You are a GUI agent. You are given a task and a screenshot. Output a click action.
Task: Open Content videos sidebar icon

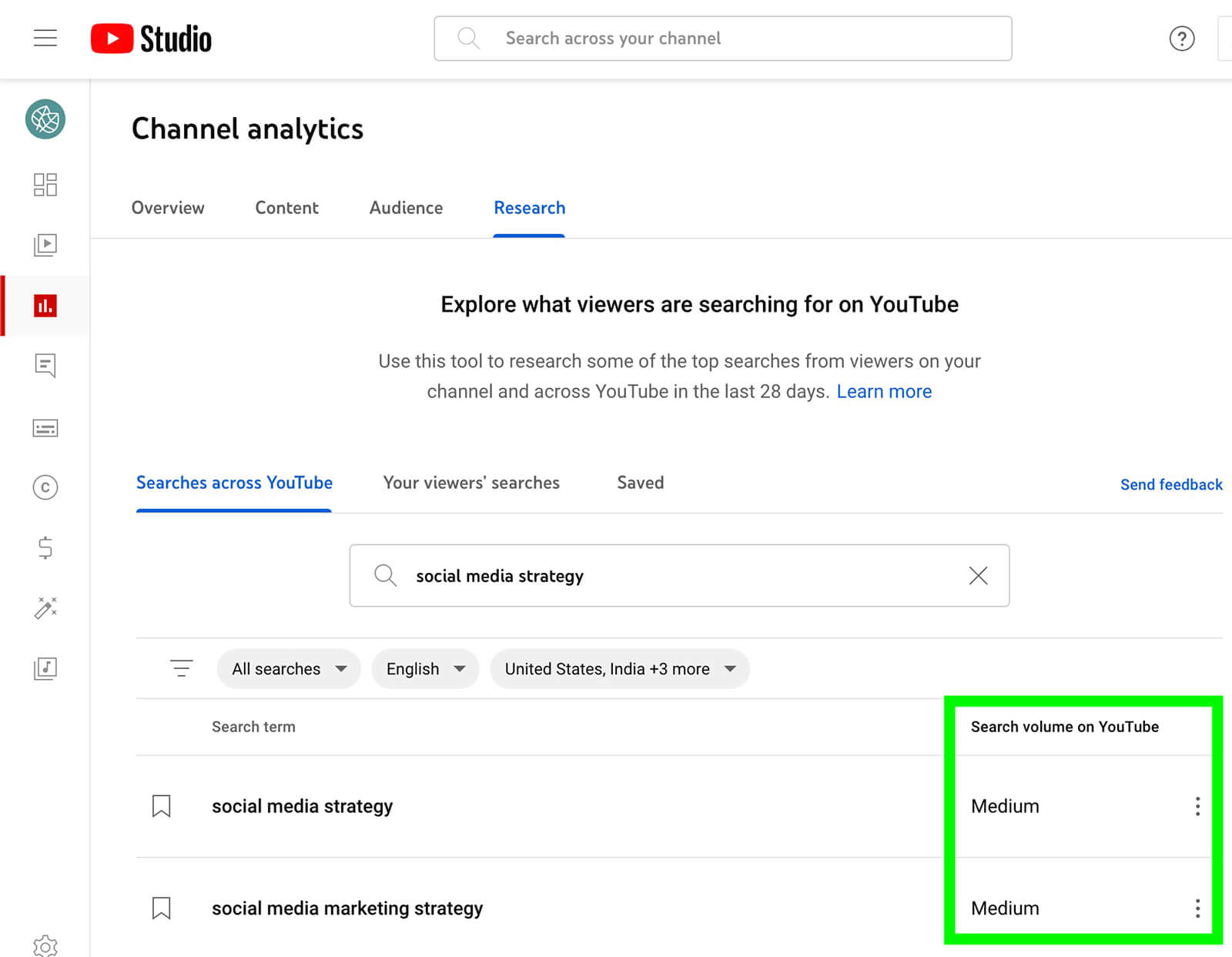(45, 245)
